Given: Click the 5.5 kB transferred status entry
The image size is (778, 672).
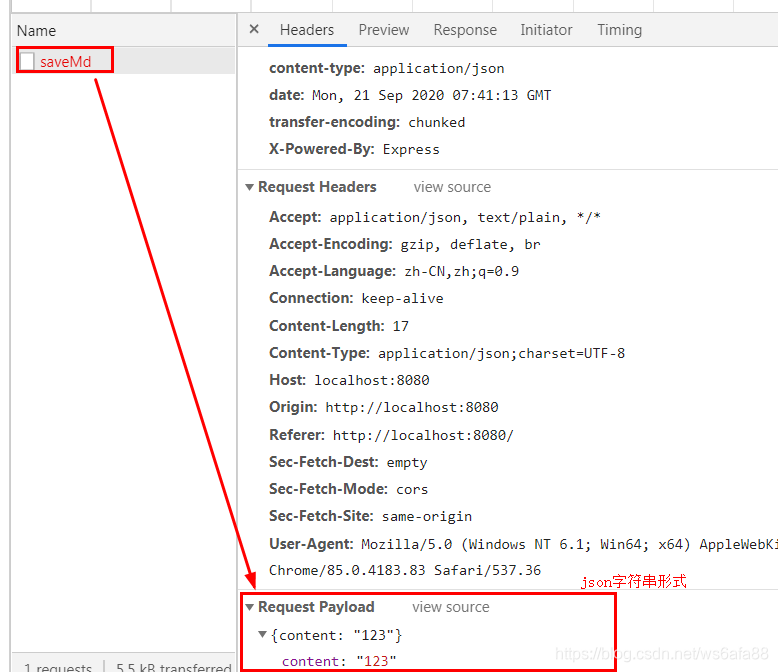Looking at the screenshot, I should (x=174, y=667).
